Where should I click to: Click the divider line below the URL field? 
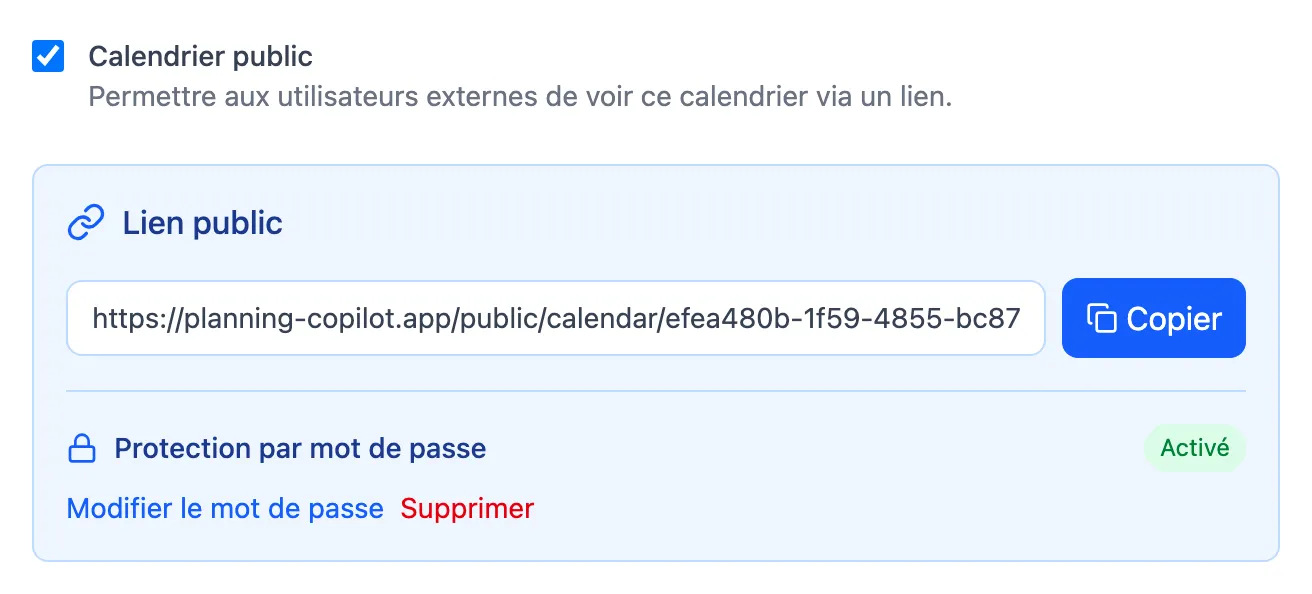(x=656, y=390)
